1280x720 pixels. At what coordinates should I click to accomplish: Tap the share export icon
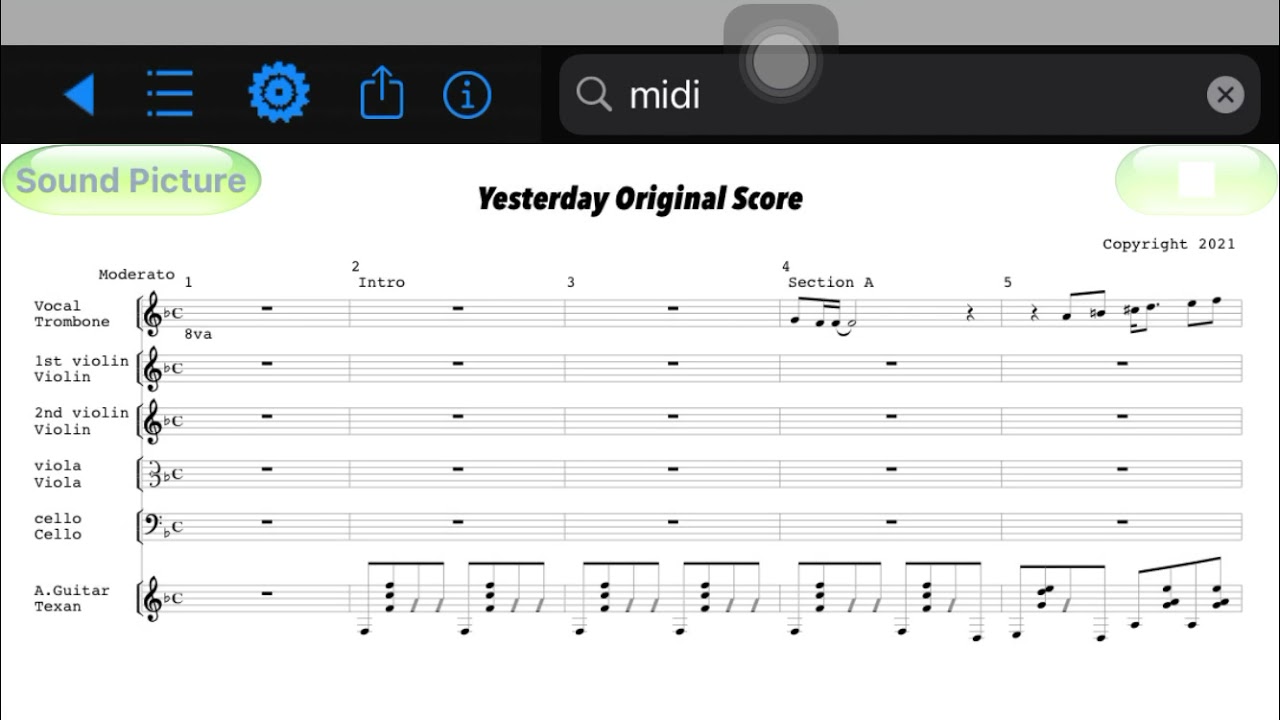[381, 94]
